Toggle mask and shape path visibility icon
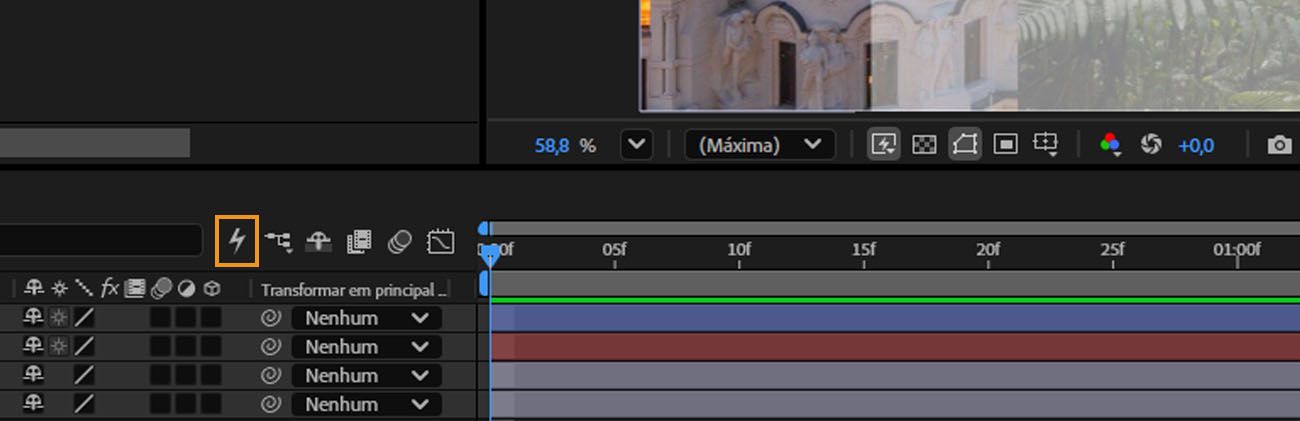This screenshot has width=1300, height=421. 965,145
